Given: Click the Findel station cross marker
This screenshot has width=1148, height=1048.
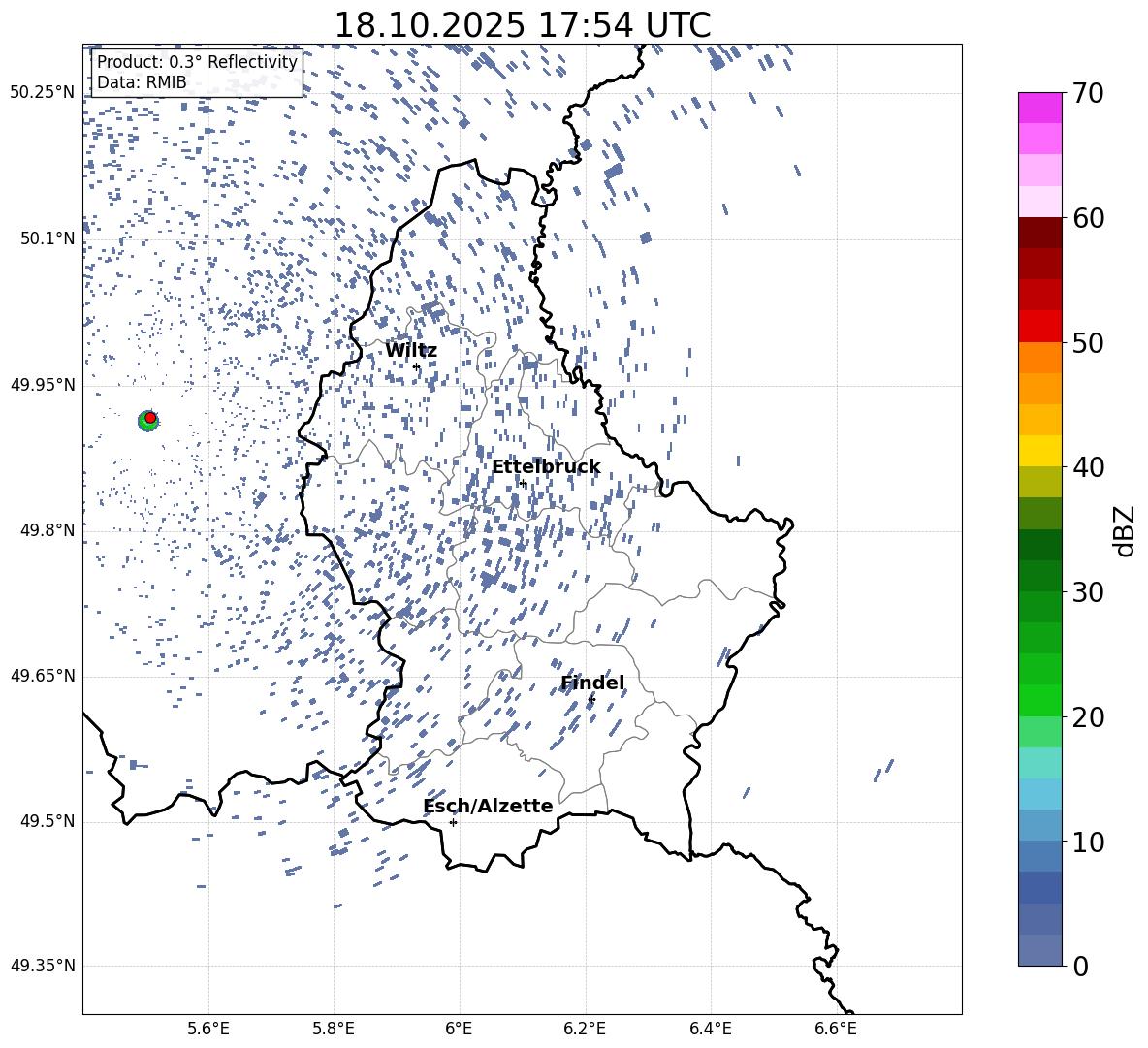Looking at the screenshot, I should [x=591, y=700].
